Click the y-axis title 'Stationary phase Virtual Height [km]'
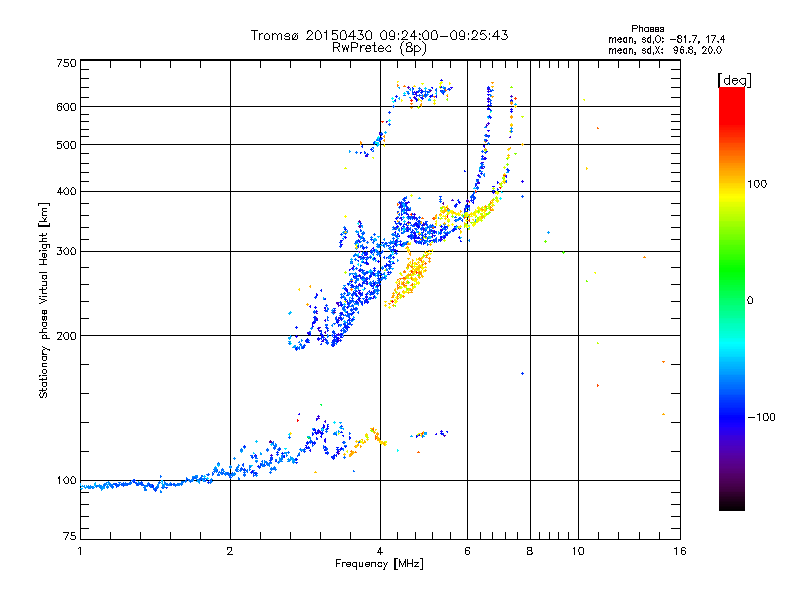800x600 pixels. [x=44, y=300]
